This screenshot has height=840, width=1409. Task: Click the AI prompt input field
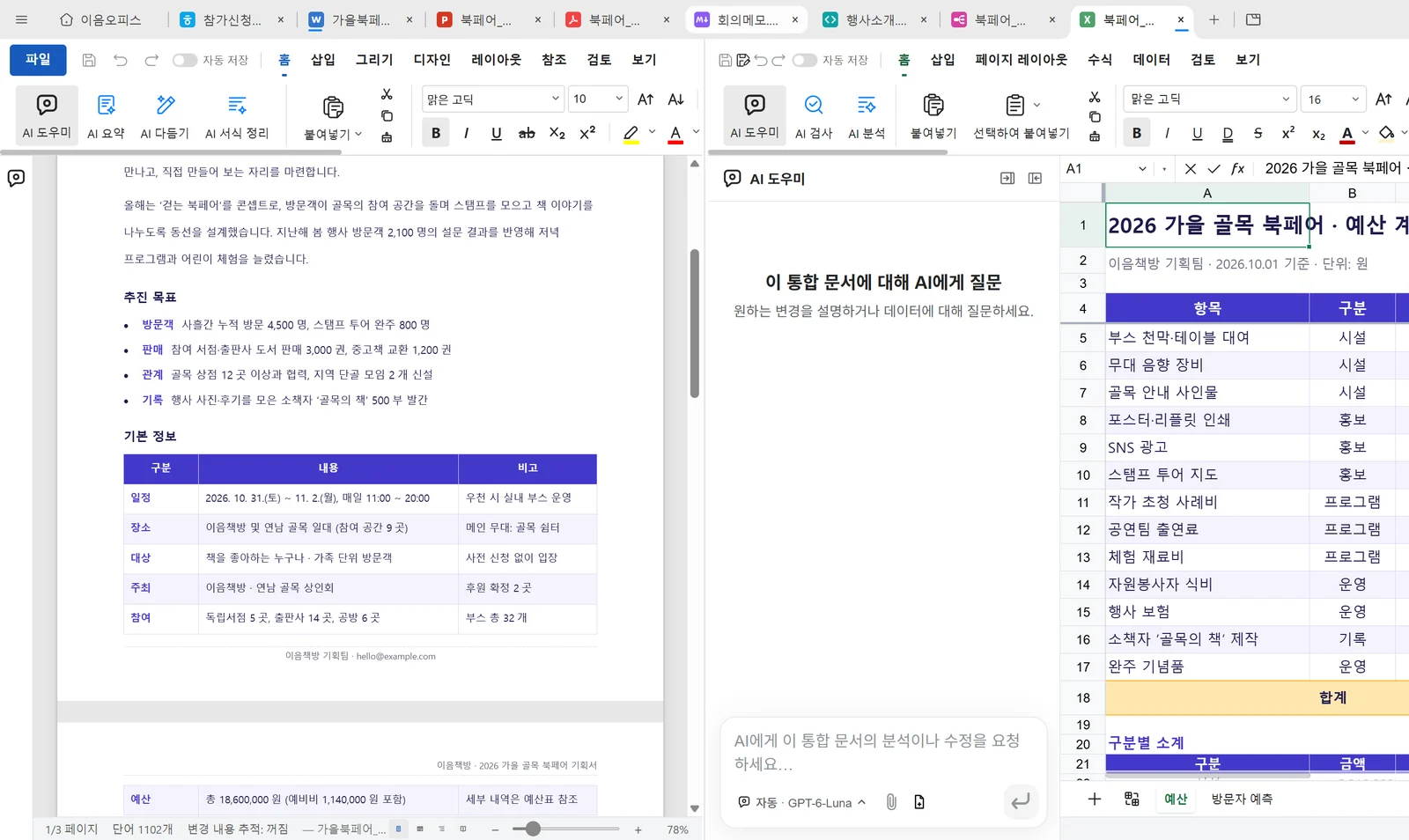coord(883,752)
